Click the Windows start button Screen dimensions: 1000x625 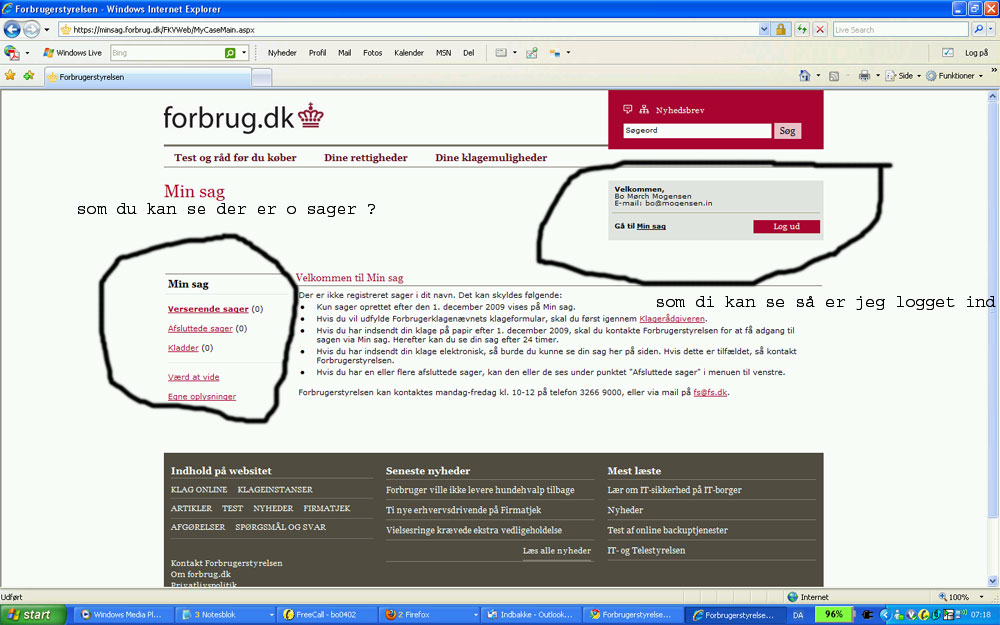tap(33, 615)
